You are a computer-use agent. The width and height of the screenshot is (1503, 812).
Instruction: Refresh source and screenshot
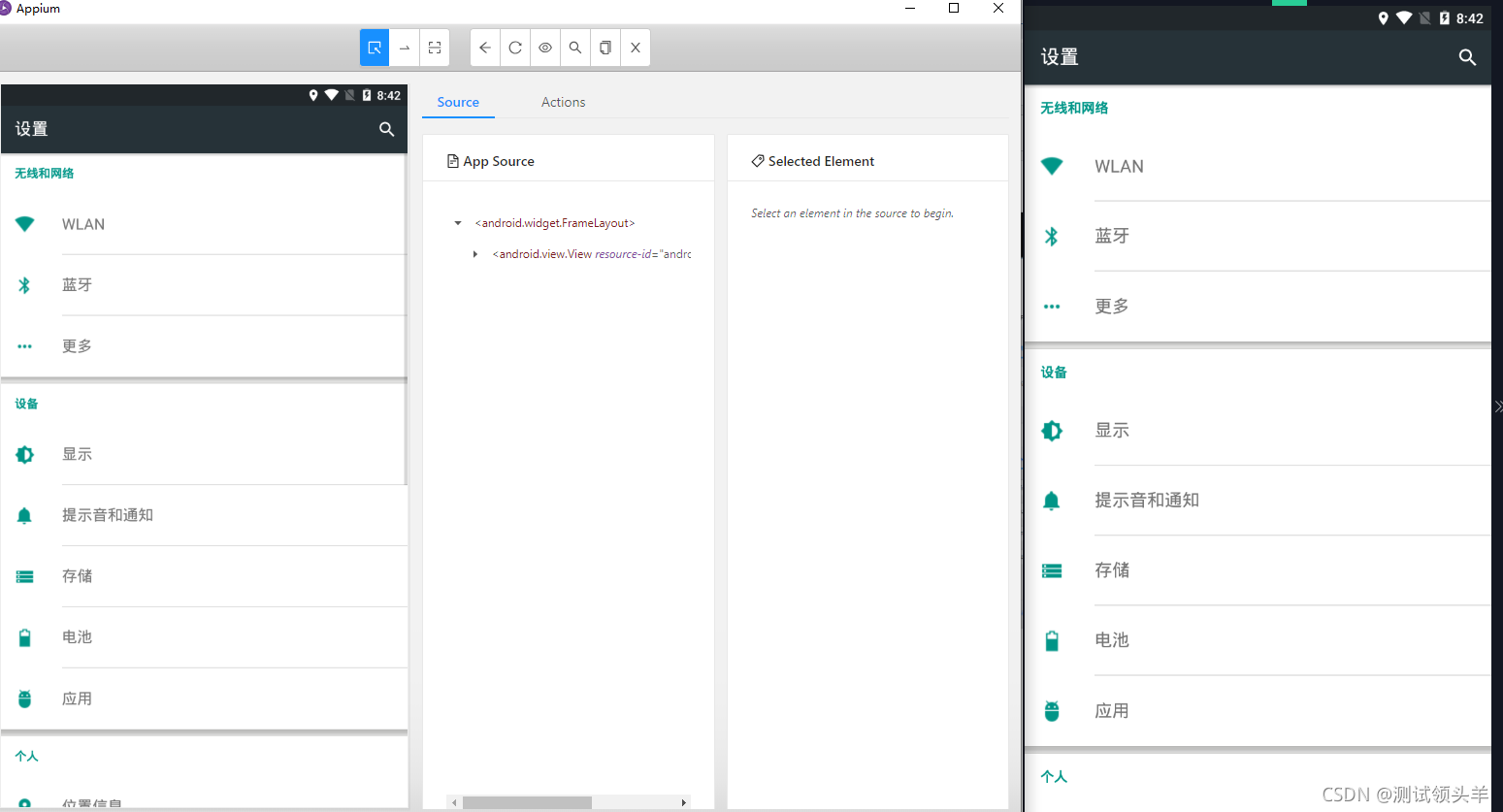515,48
